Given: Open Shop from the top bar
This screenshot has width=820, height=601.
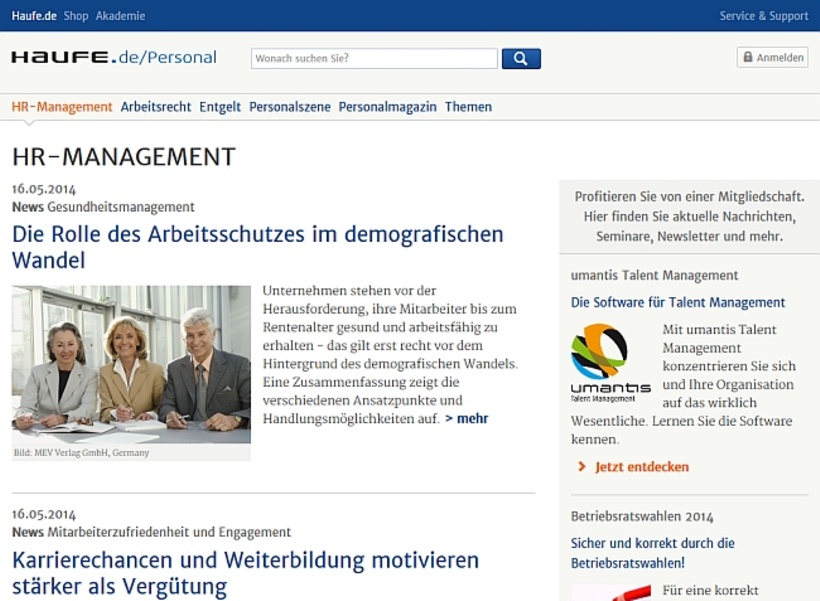Looking at the screenshot, I should click(75, 15).
